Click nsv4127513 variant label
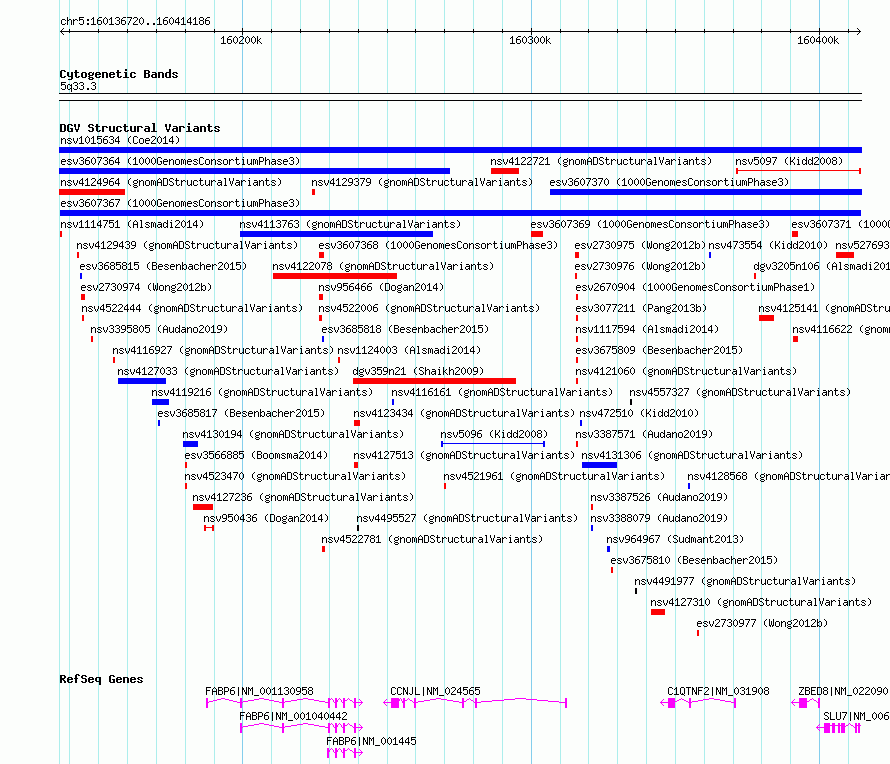 [464, 455]
